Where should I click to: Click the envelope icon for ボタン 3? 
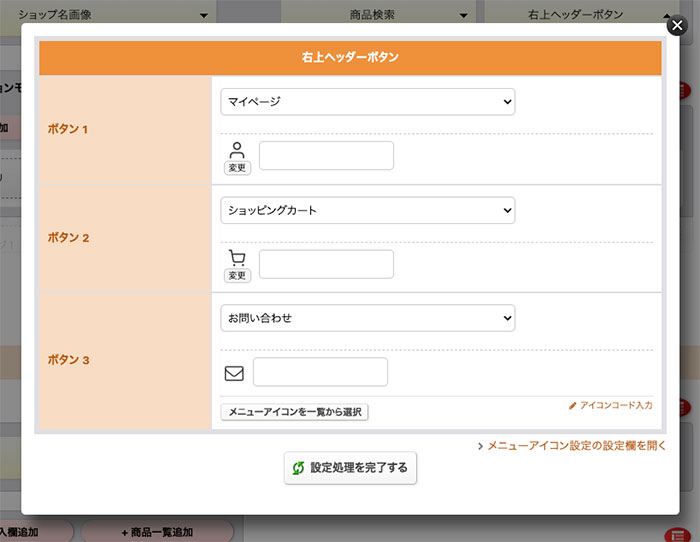[234, 373]
